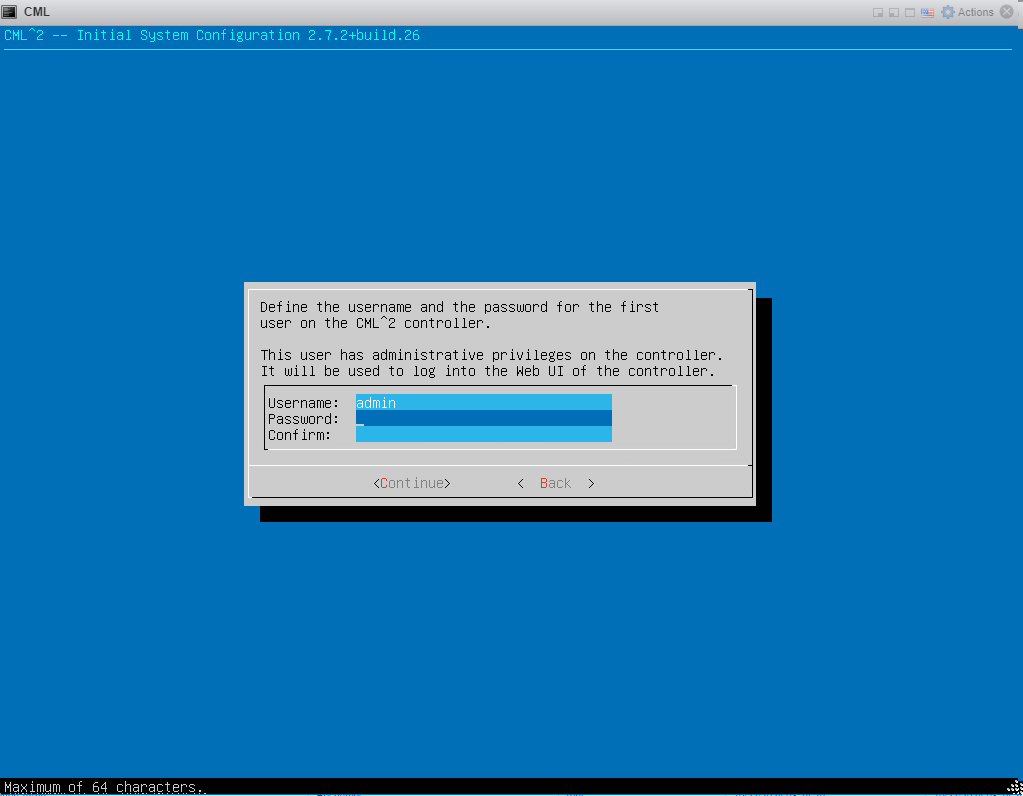
Task: Click the first console size icon
Action: pyautogui.click(x=878, y=12)
